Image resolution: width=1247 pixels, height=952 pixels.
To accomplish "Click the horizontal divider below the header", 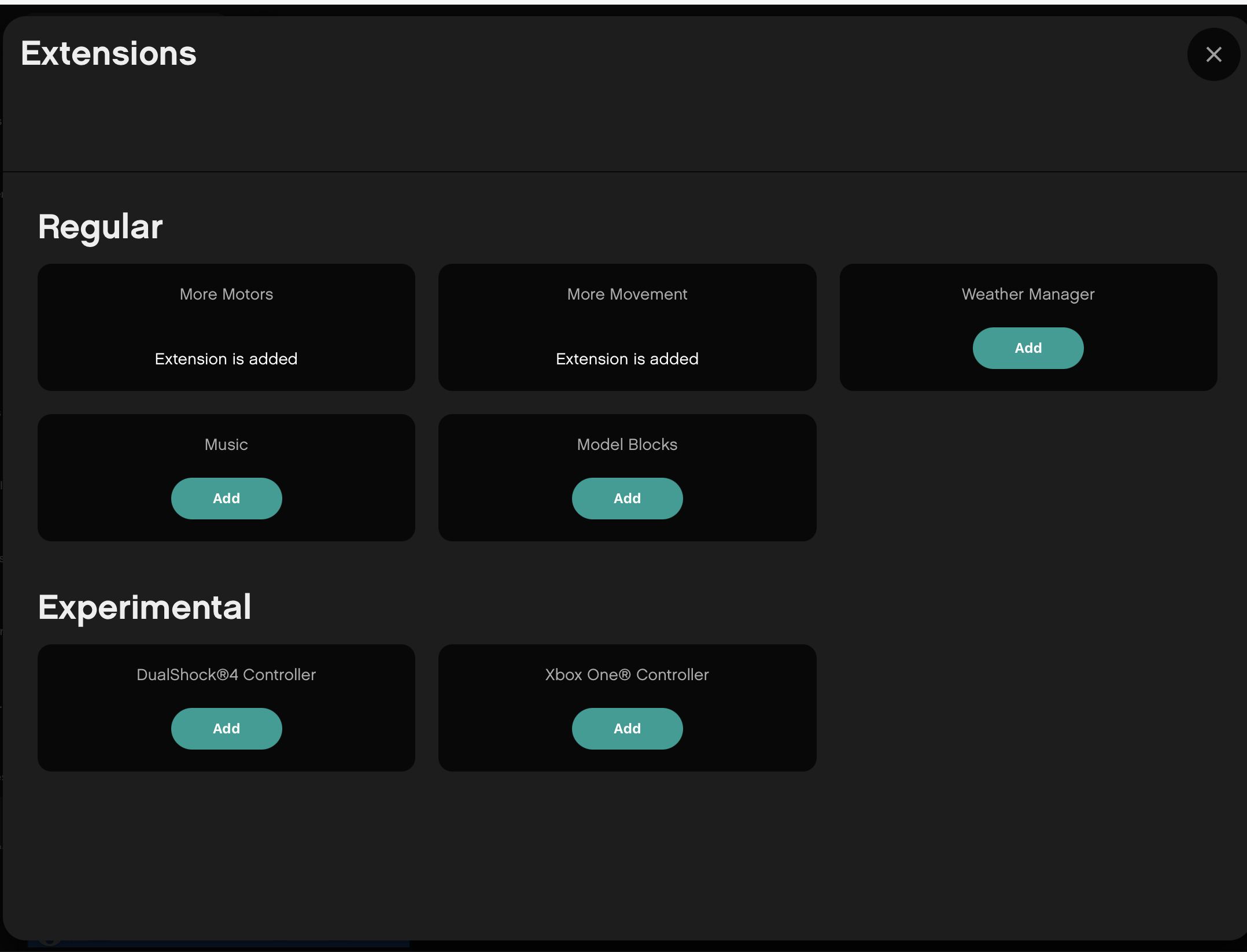I will point(623,172).
